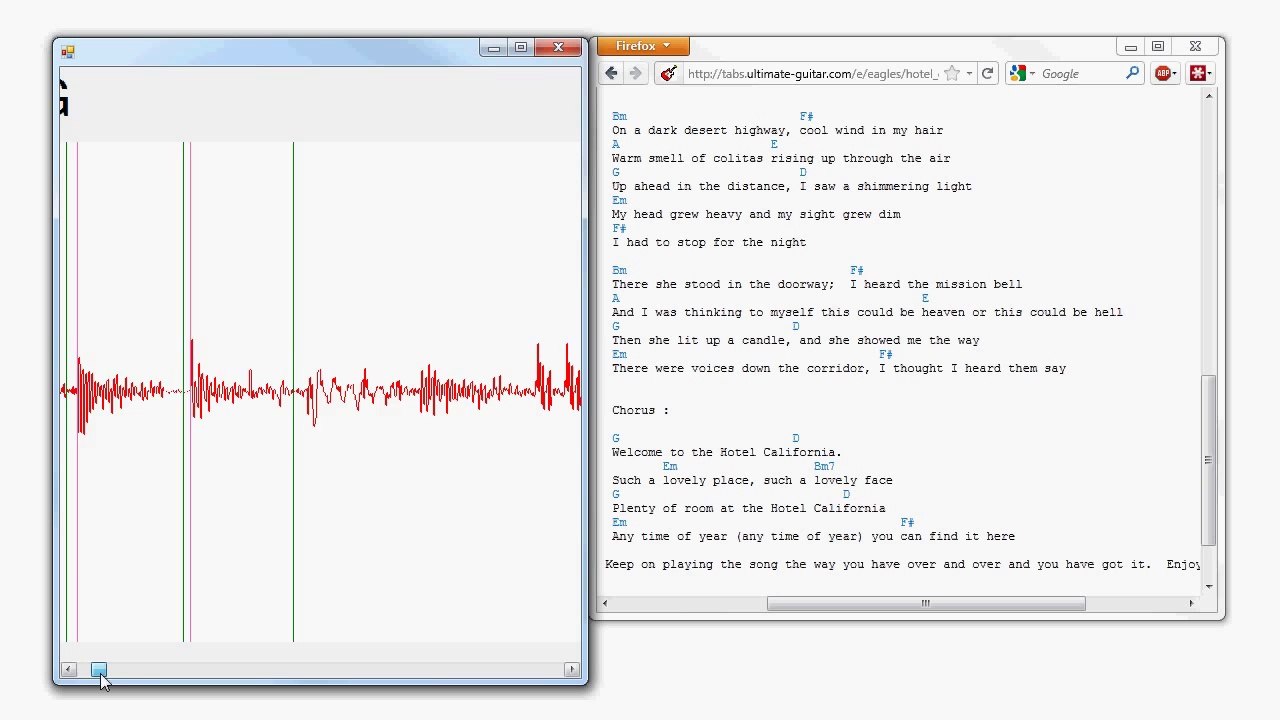Viewport: 1280px width, 720px height.
Task: Click the "Chorus :" heading text
Action: (x=640, y=410)
